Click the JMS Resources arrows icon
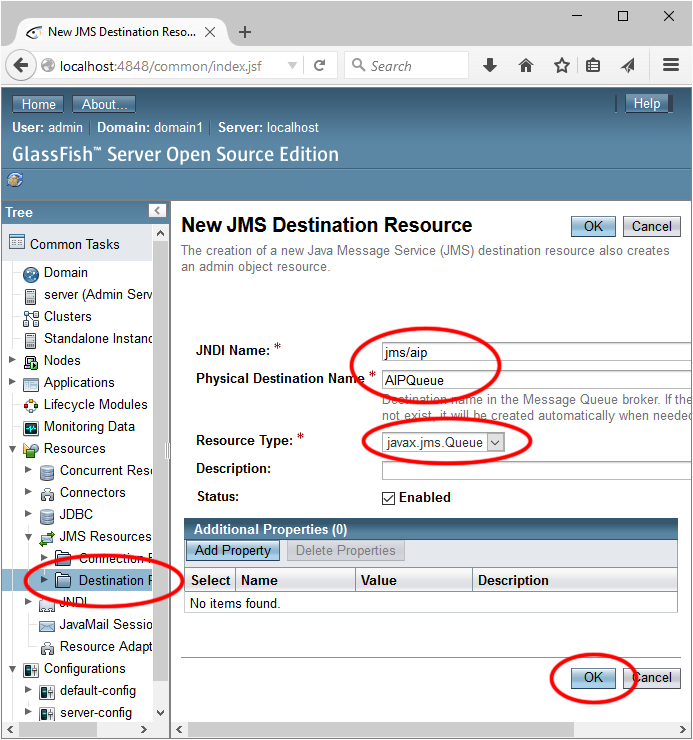Viewport: 693px width, 740px height. coord(47,538)
